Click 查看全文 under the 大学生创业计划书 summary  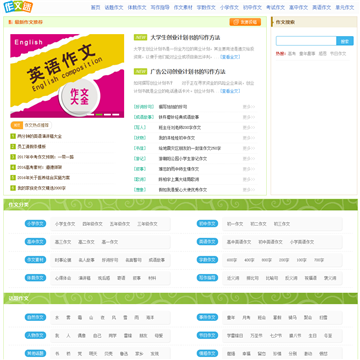click(x=230, y=57)
